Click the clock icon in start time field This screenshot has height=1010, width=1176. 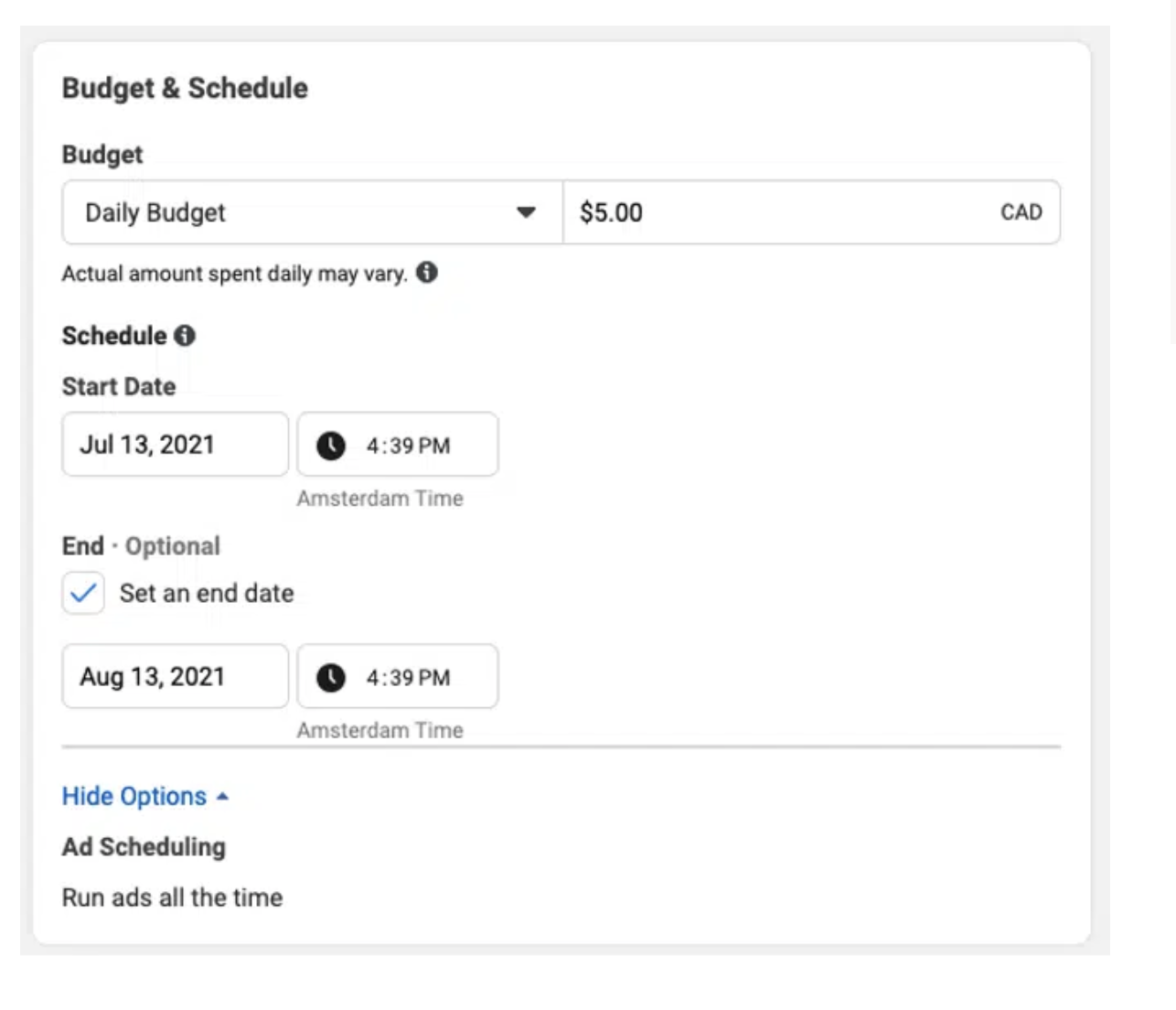point(331,446)
